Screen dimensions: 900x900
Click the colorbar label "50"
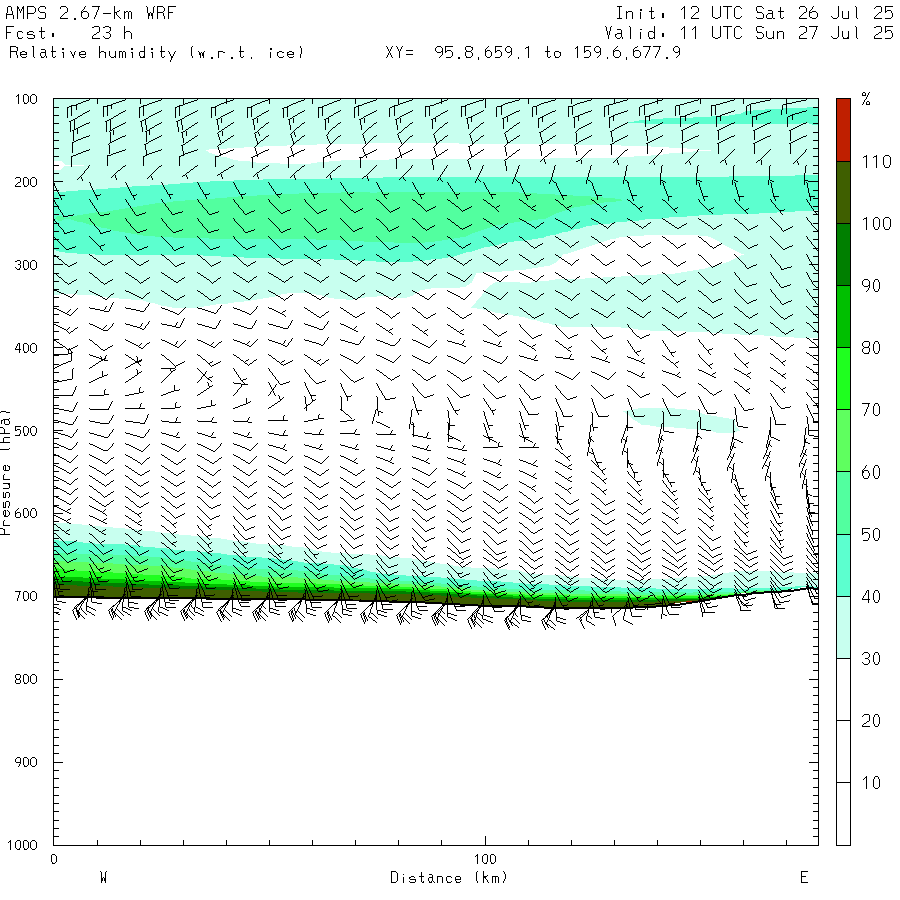click(x=871, y=534)
